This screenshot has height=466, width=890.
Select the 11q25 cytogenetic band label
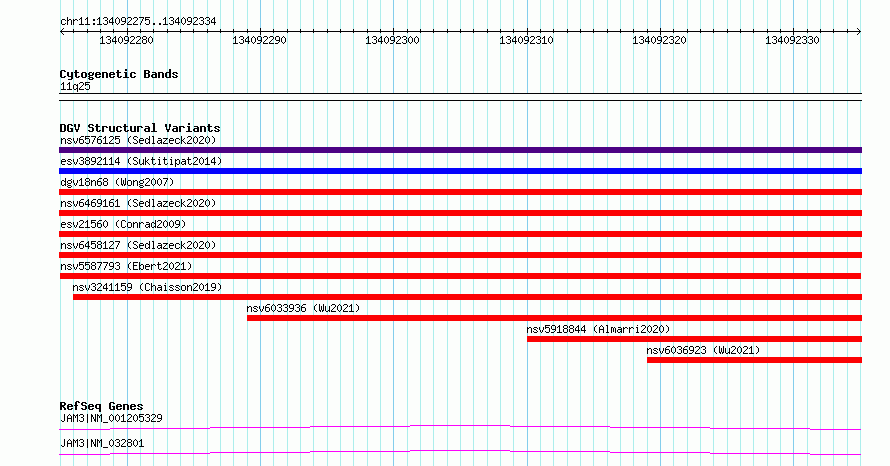pyautogui.click(x=75, y=86)
